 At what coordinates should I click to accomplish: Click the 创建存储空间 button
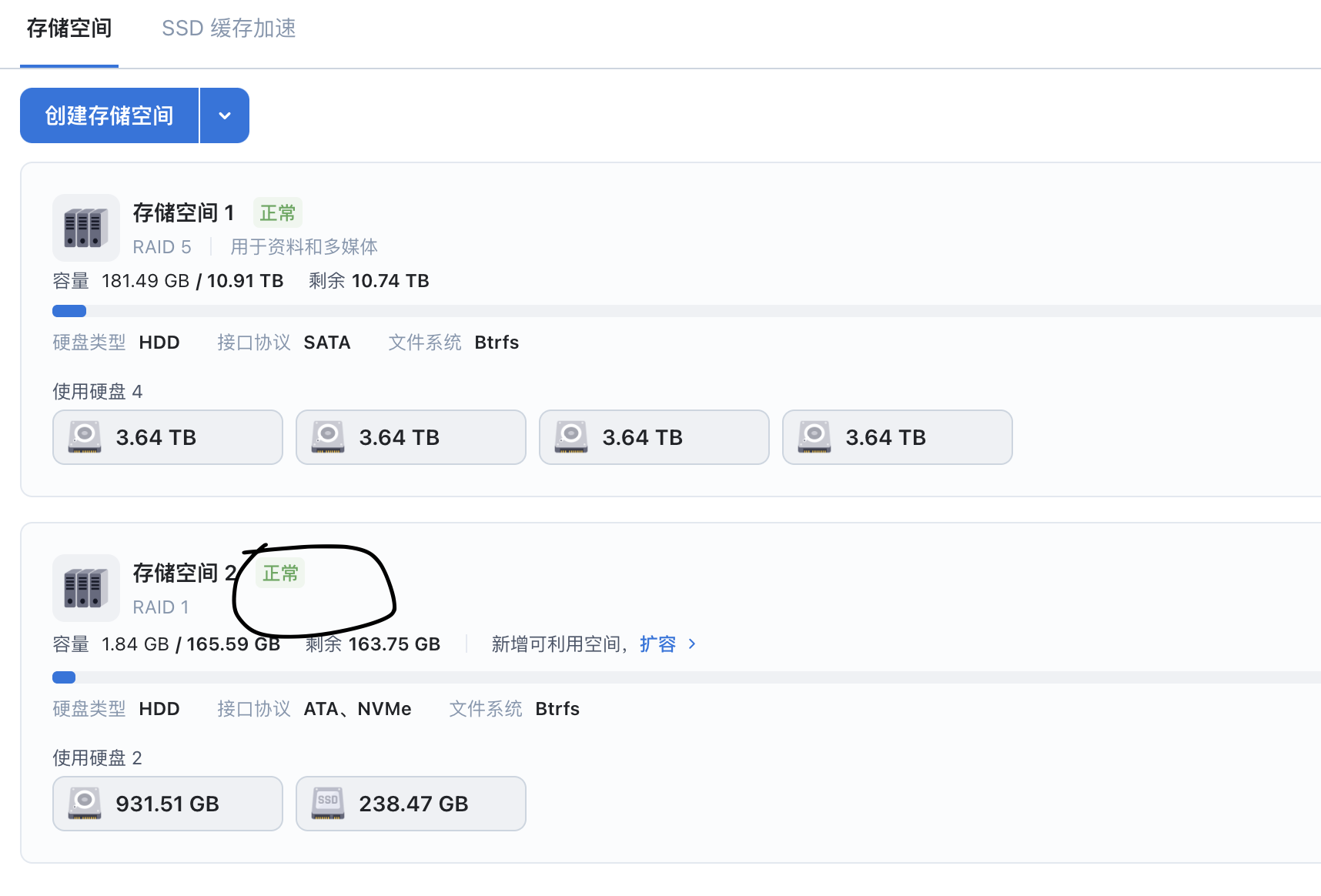(109, 115)
